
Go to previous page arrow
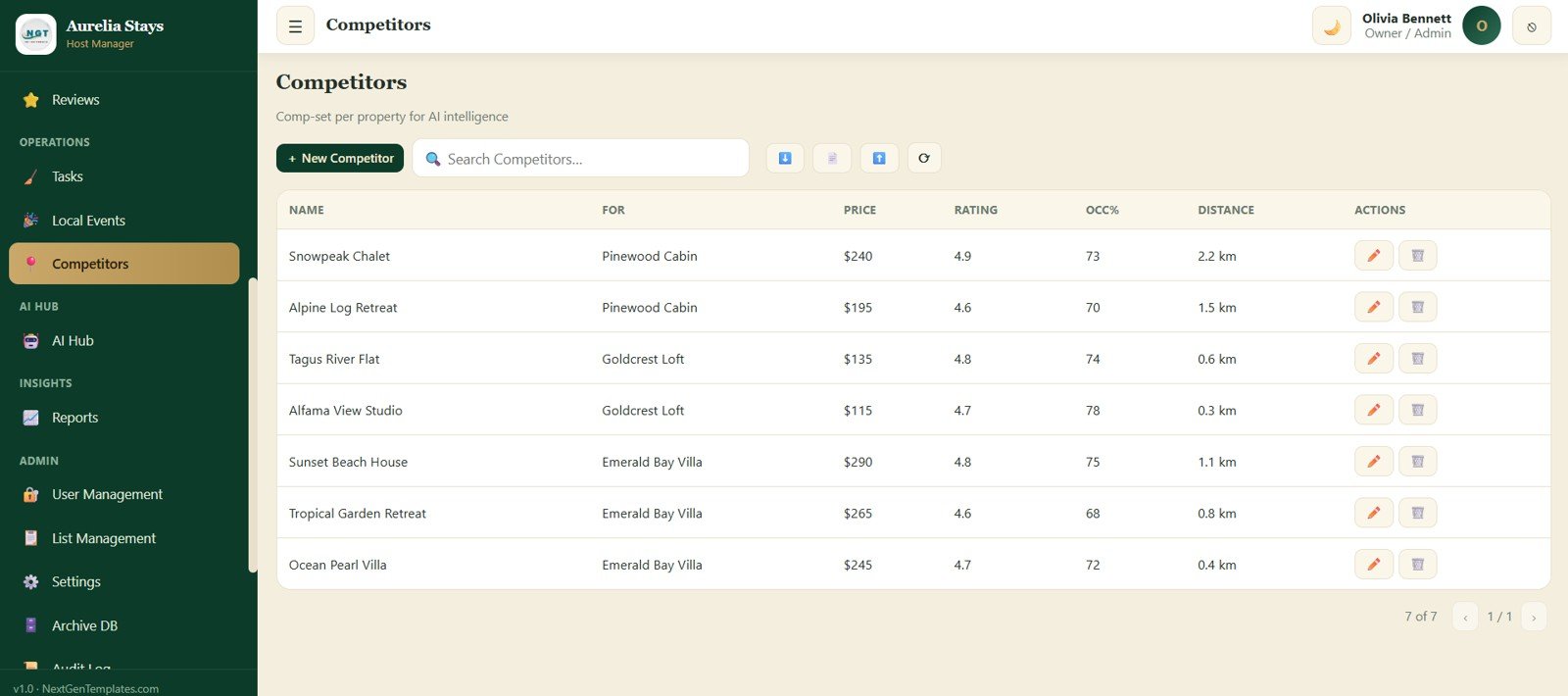point(1465,617)
